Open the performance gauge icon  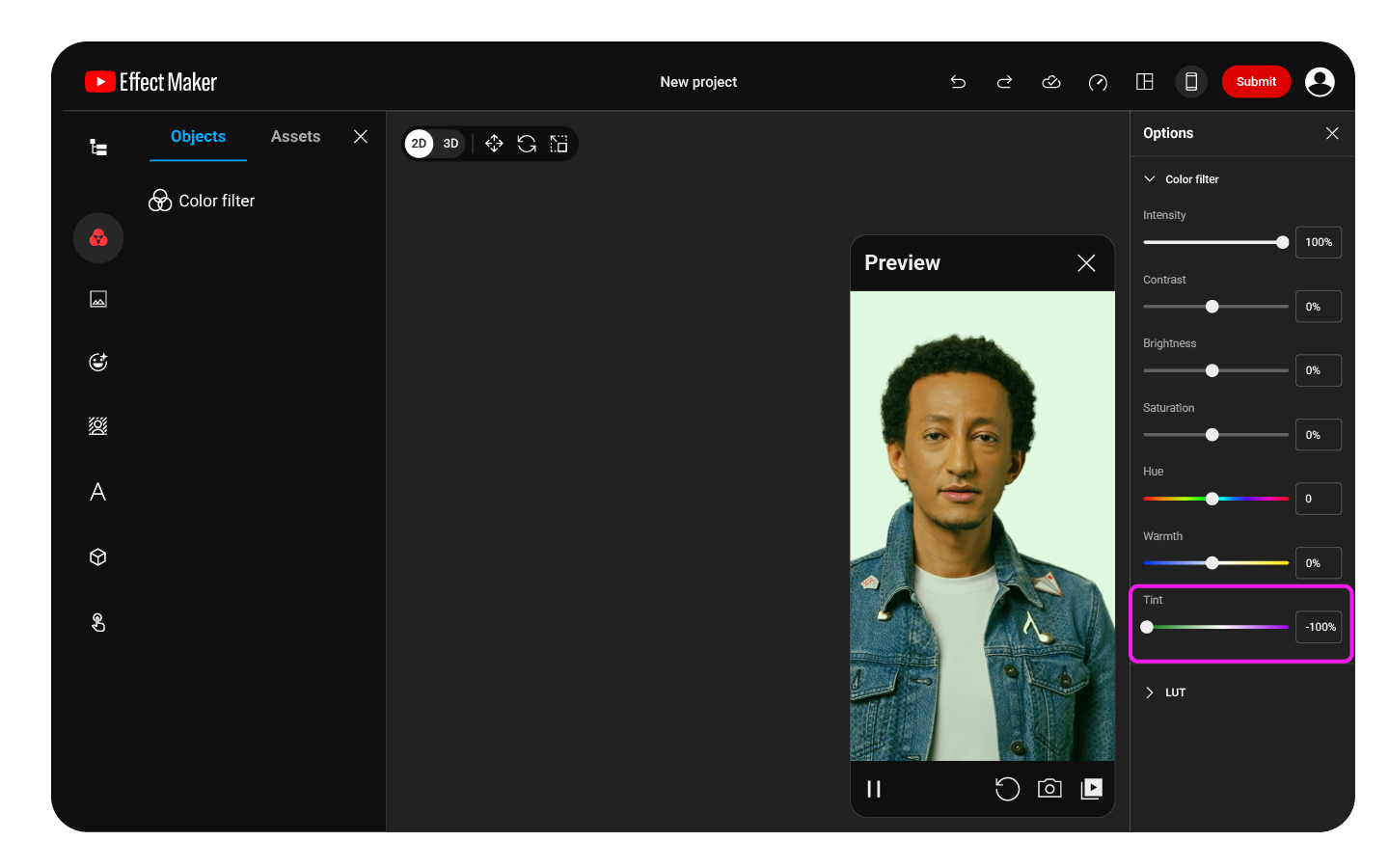tap(1098, 82)
